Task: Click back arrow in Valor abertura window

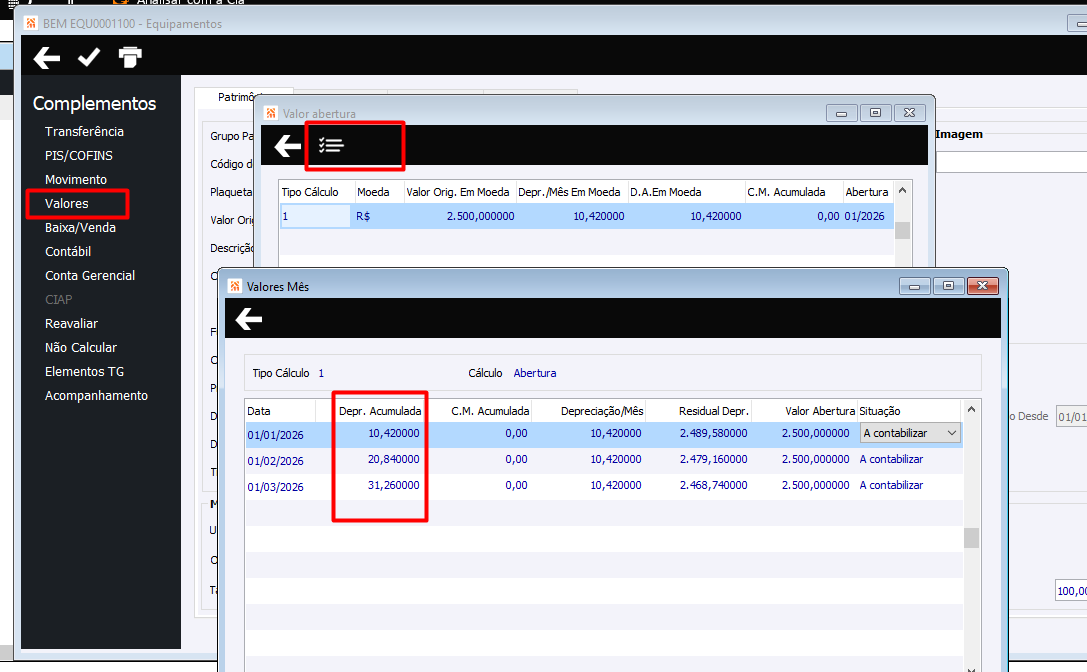Action: pyautogui.click(x=287, y=146)
